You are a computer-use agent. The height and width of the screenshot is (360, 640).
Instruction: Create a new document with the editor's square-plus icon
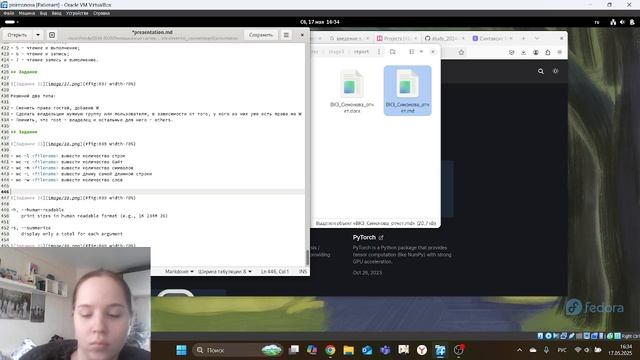tap(52, 35)
